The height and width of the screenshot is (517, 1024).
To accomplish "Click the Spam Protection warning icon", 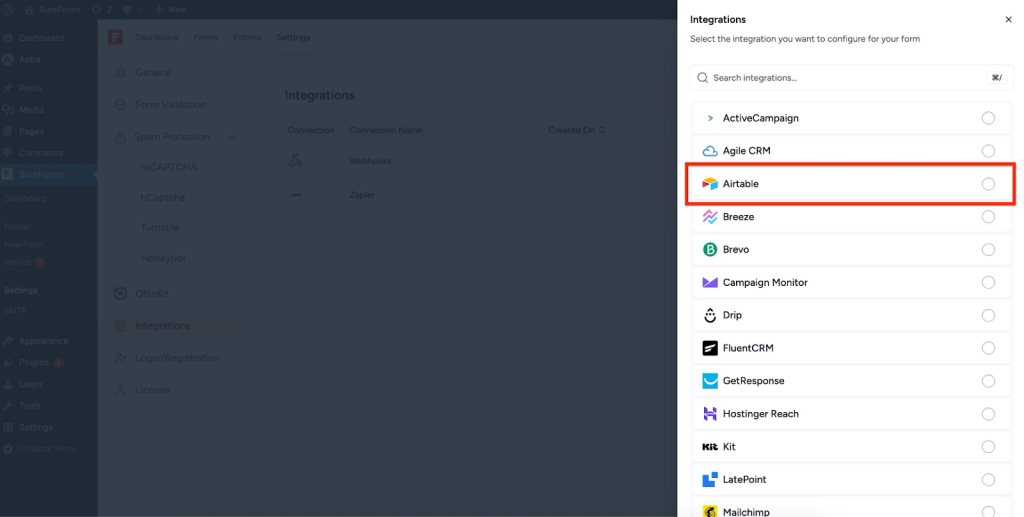I will click(x=120, y=137).
